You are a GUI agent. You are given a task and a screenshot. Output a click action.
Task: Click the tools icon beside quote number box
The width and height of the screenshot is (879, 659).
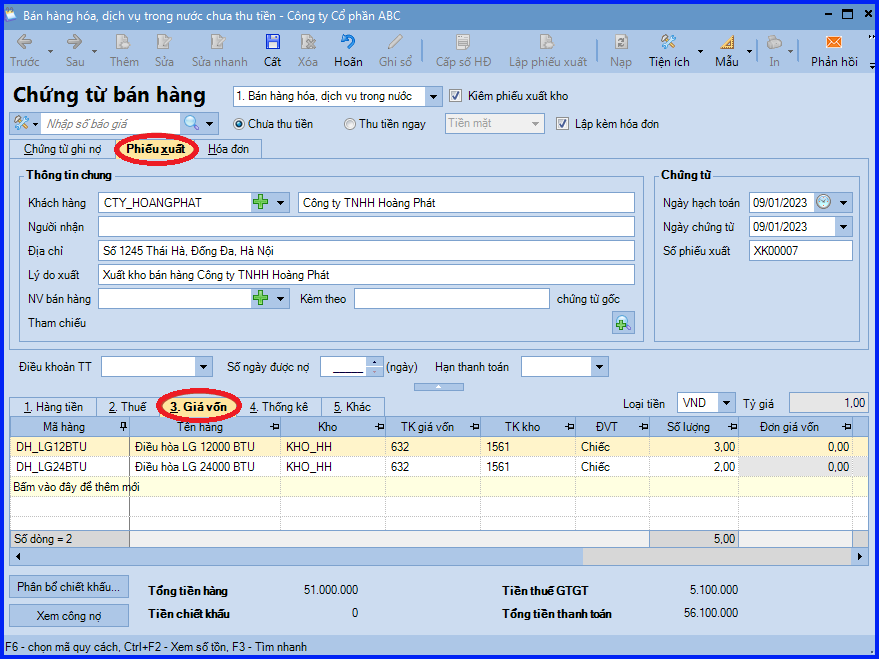(21, 123)
